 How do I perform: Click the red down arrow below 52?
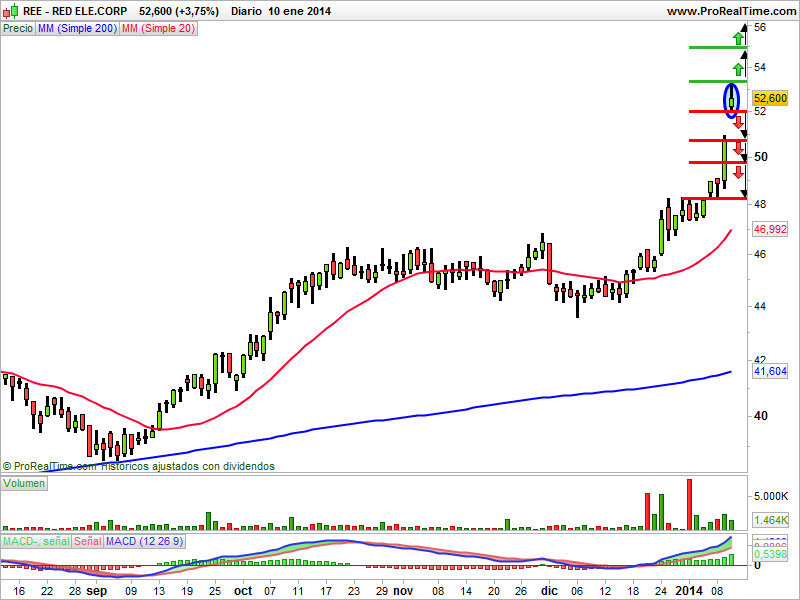[738, 122]
